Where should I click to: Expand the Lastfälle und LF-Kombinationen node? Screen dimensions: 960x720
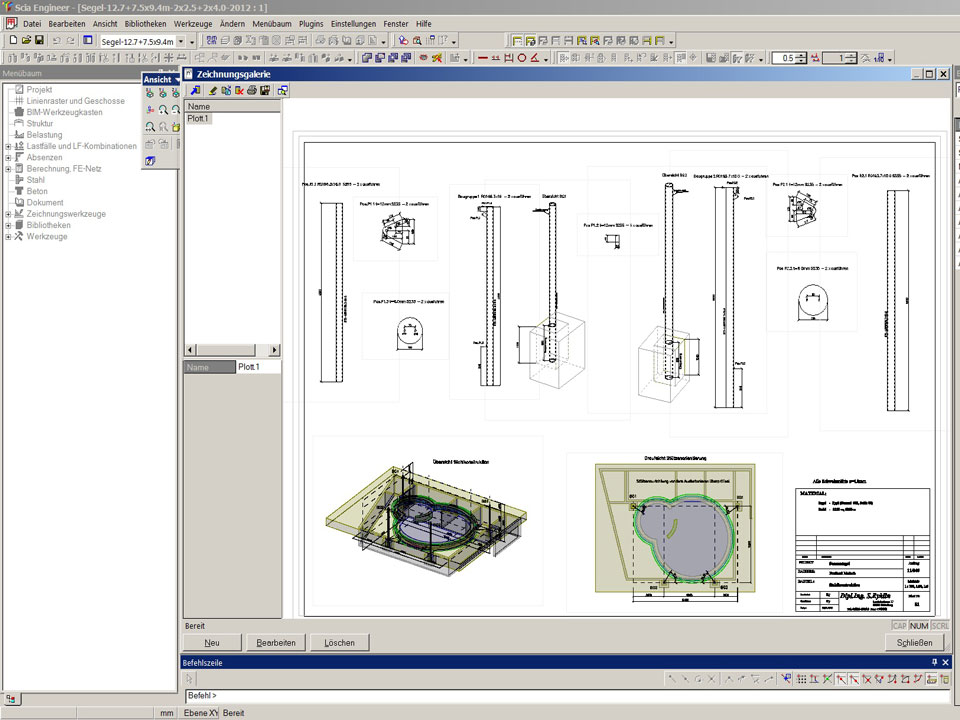tap(8, 146)
